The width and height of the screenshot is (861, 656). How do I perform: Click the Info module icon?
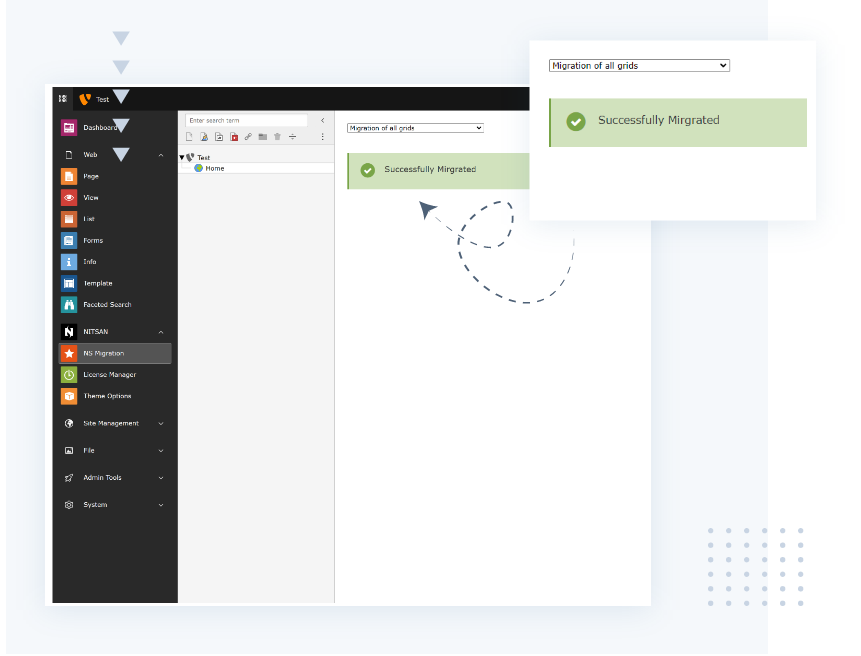pyautogui.click(x=69, y=262)
